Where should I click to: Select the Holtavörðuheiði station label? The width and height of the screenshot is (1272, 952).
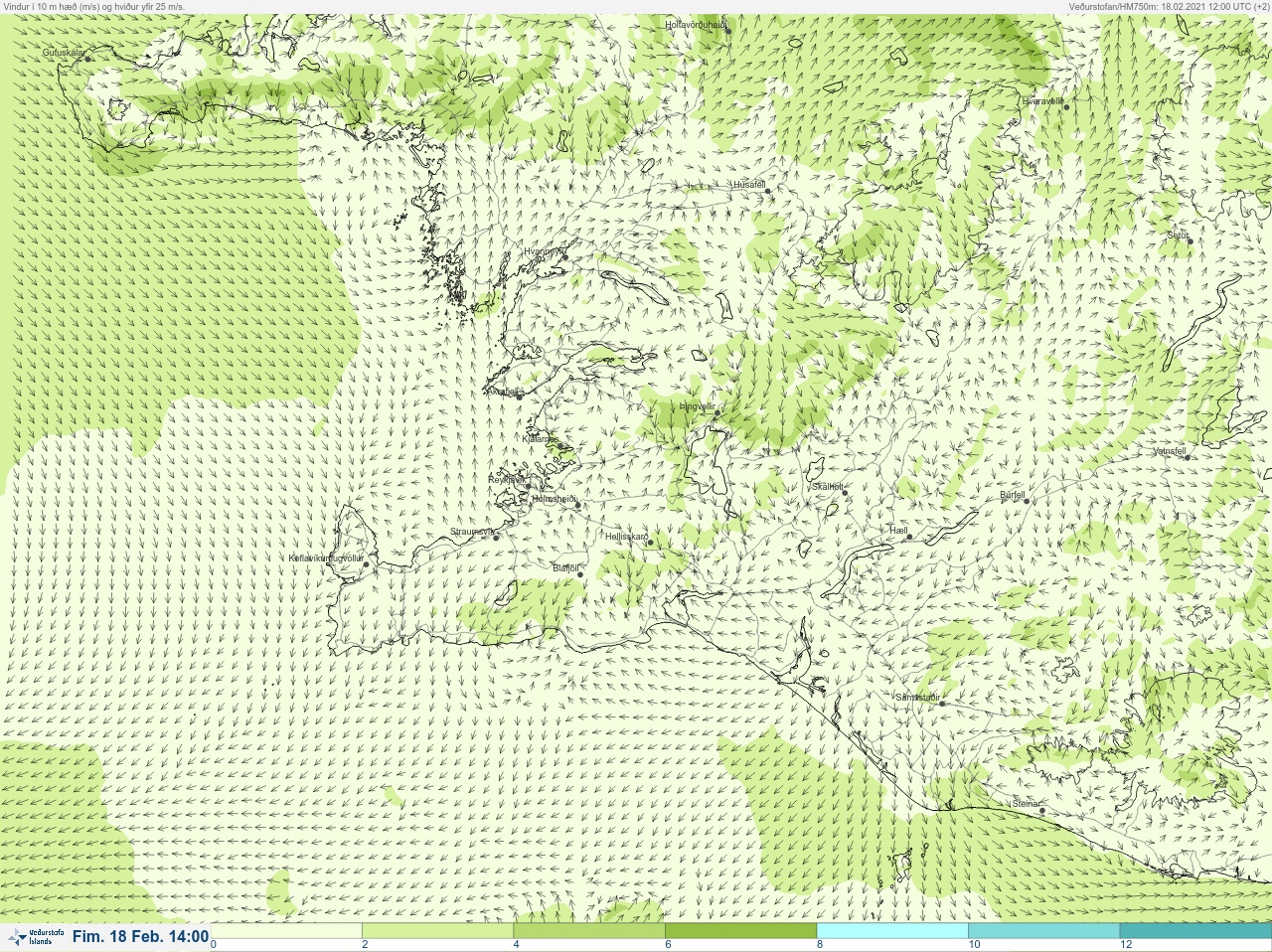696,24
